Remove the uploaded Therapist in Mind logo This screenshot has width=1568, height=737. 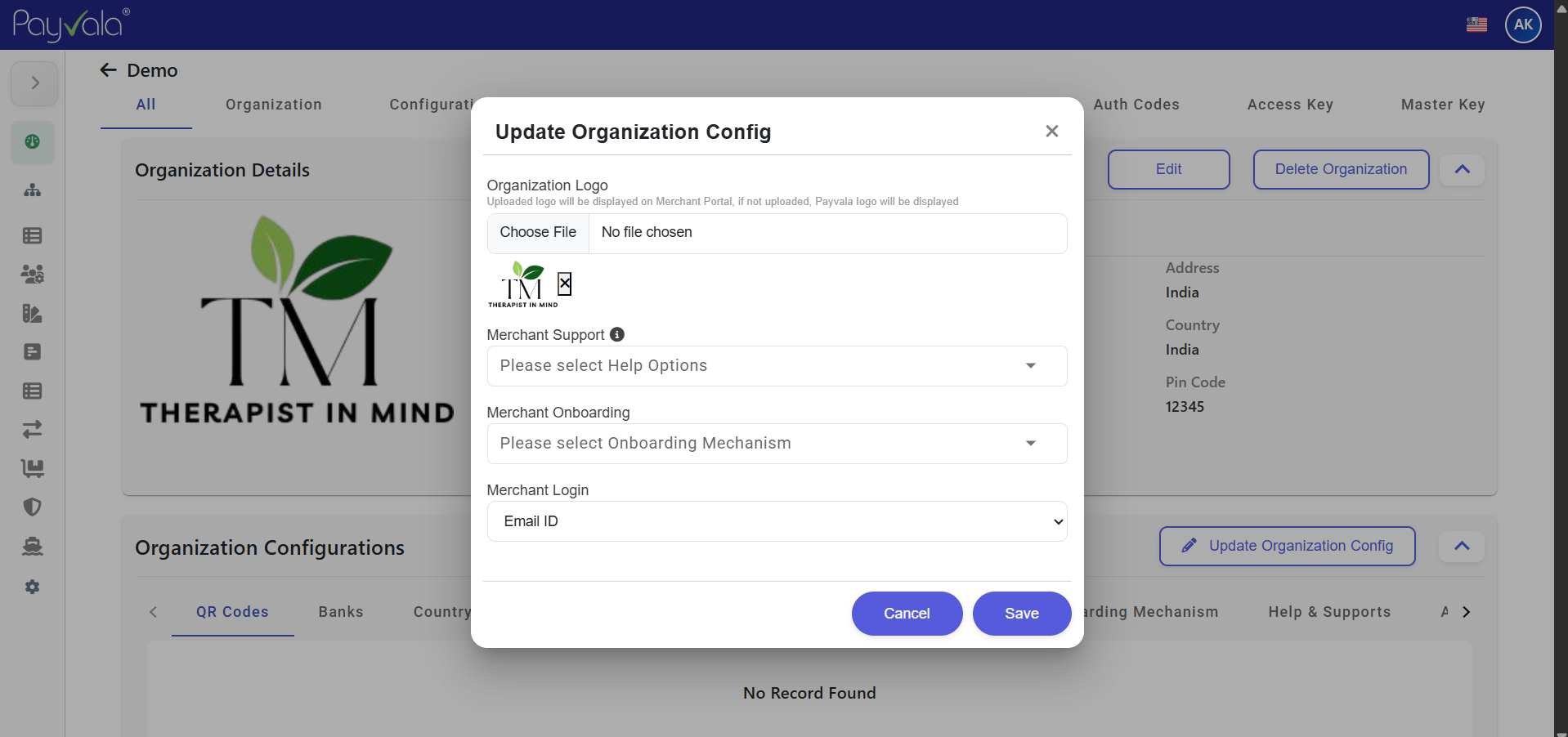(x=564, y=284)
